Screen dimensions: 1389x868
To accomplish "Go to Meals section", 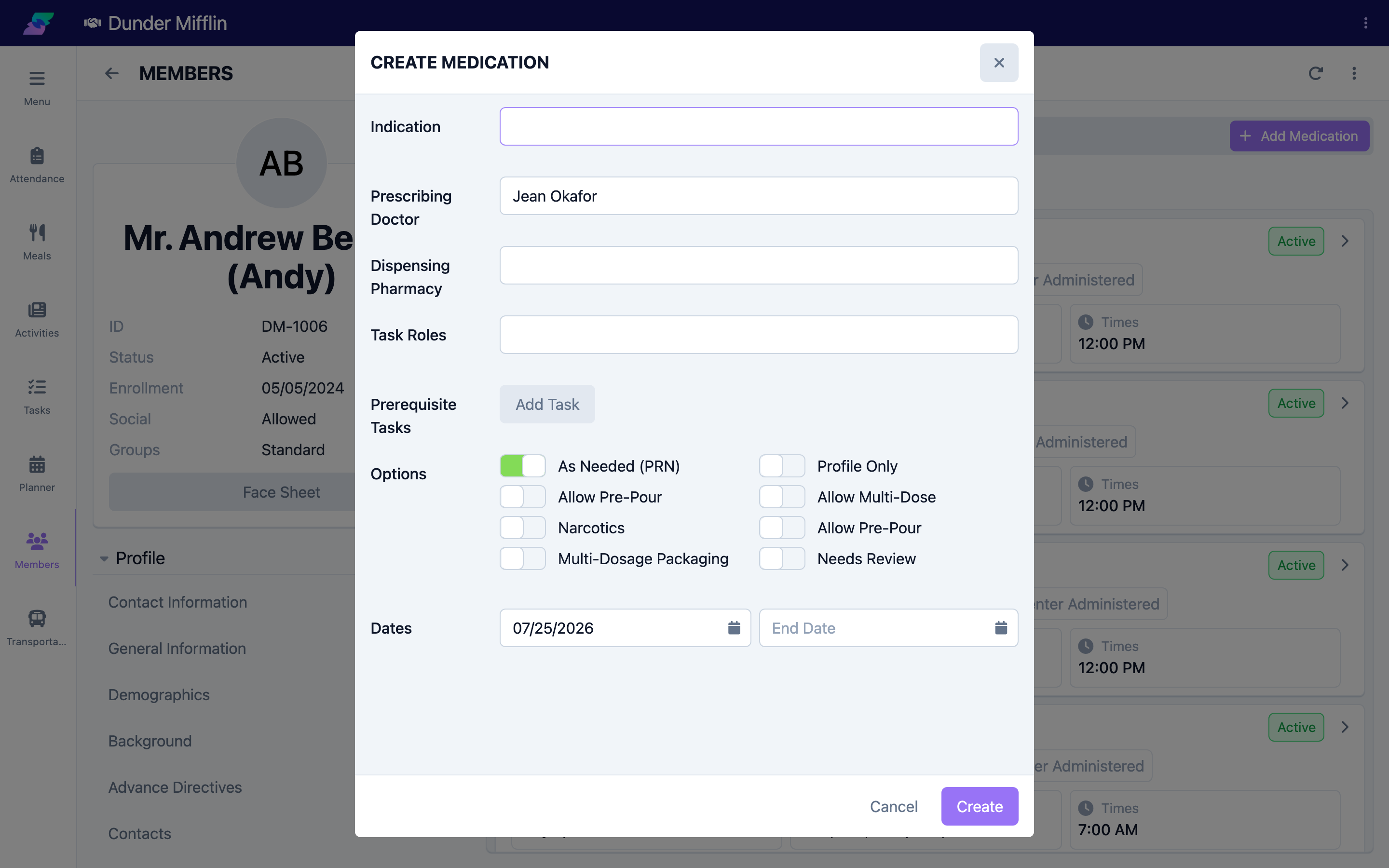I will [37, 242].
